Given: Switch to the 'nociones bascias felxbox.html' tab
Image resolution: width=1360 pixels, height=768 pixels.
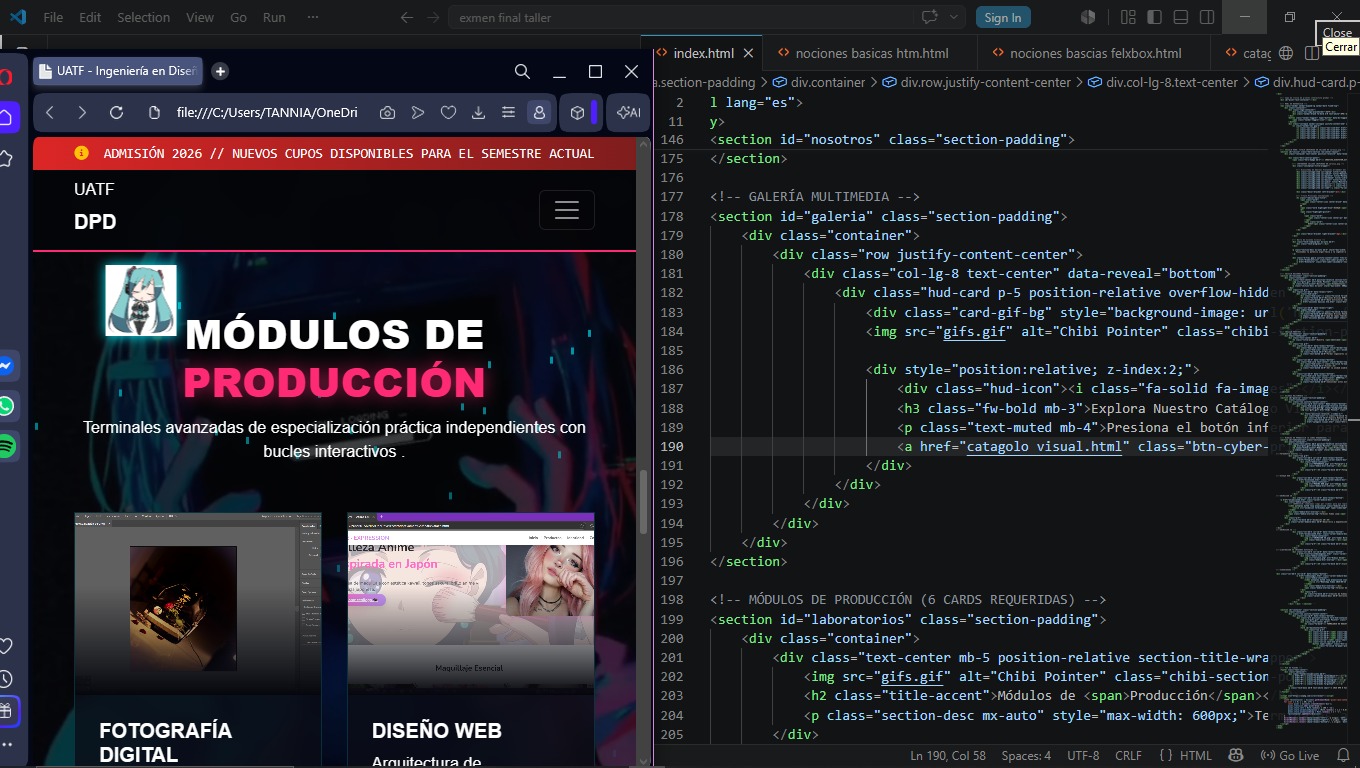Looking at the screenshot, I should tap(1095, 53).
